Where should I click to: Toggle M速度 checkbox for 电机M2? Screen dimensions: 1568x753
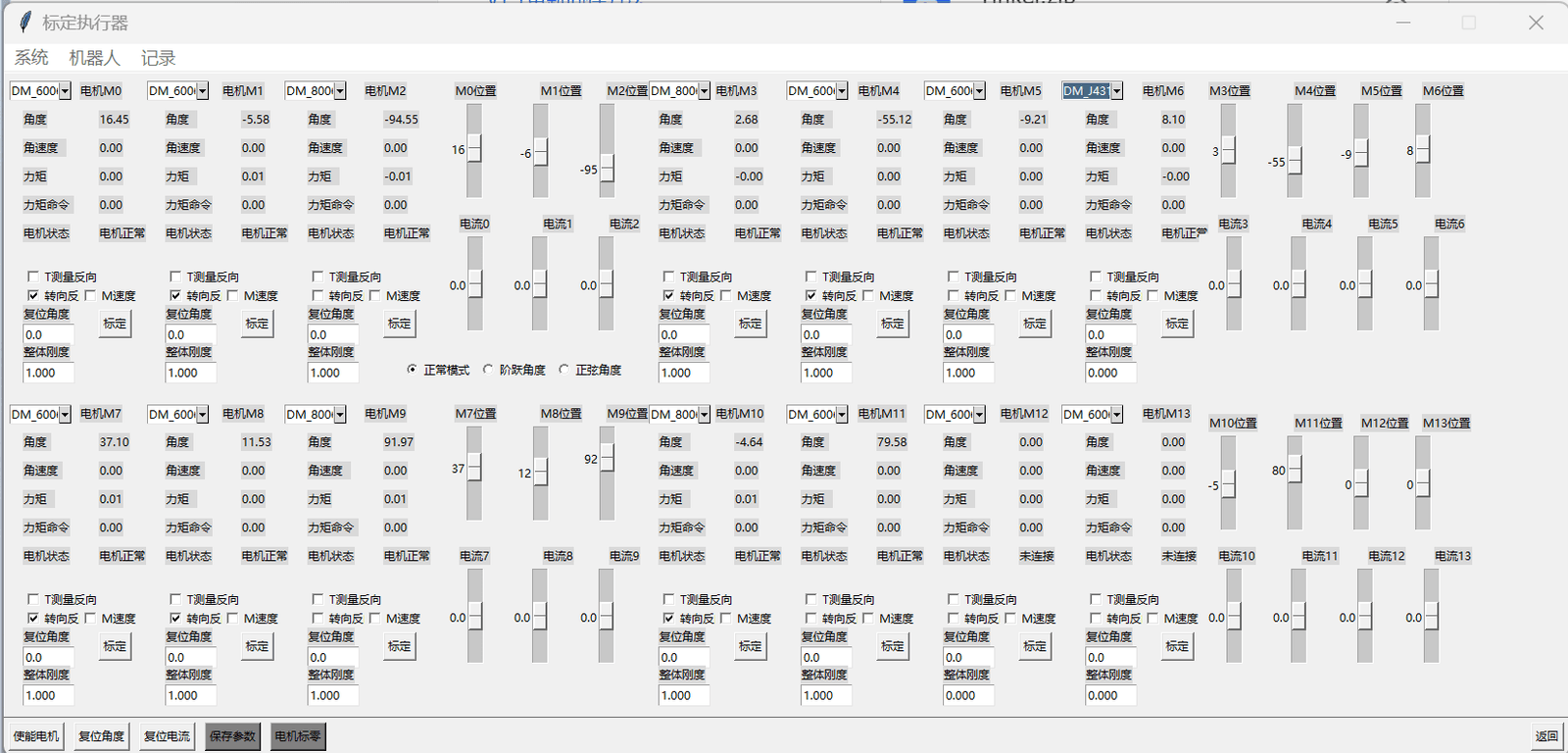[x=375, y=295]
